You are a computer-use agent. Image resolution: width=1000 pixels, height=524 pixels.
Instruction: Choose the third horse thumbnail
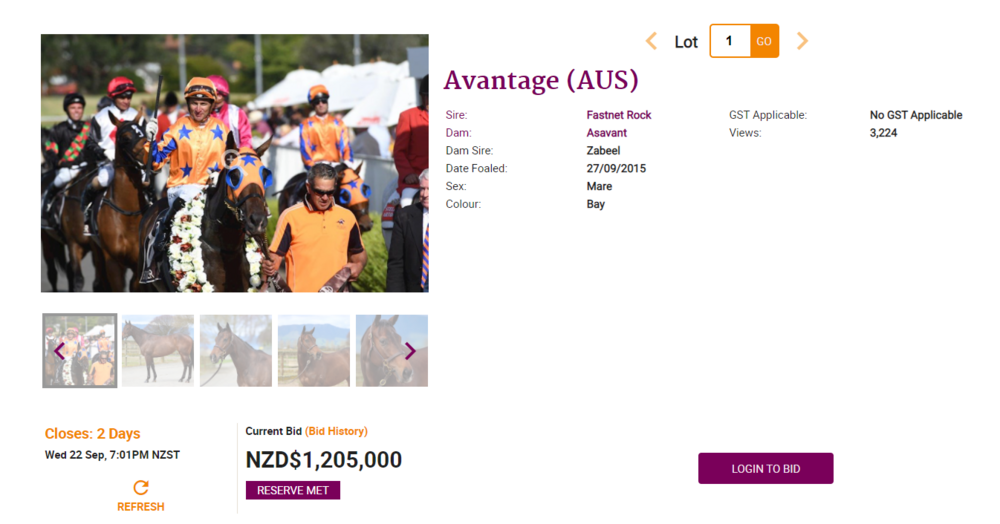point(236,351)
